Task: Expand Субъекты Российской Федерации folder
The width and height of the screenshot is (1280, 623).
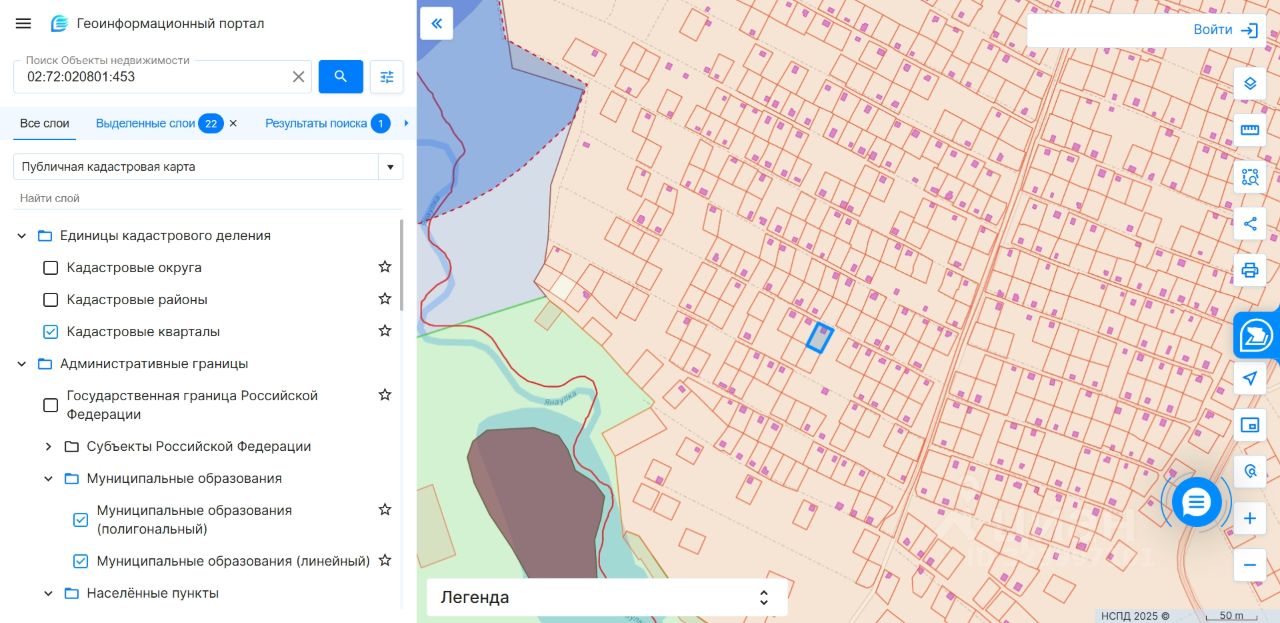Action: (48, 447)
